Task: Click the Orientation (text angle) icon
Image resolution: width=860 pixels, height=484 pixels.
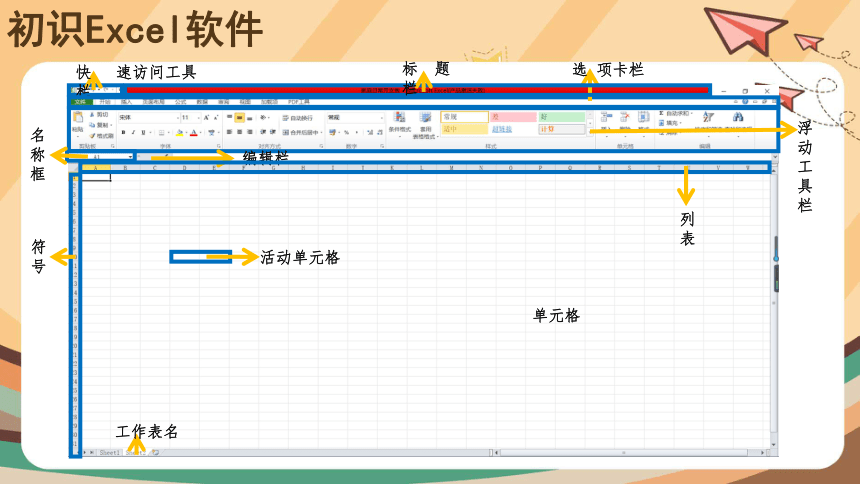Action: click(263, 117)
